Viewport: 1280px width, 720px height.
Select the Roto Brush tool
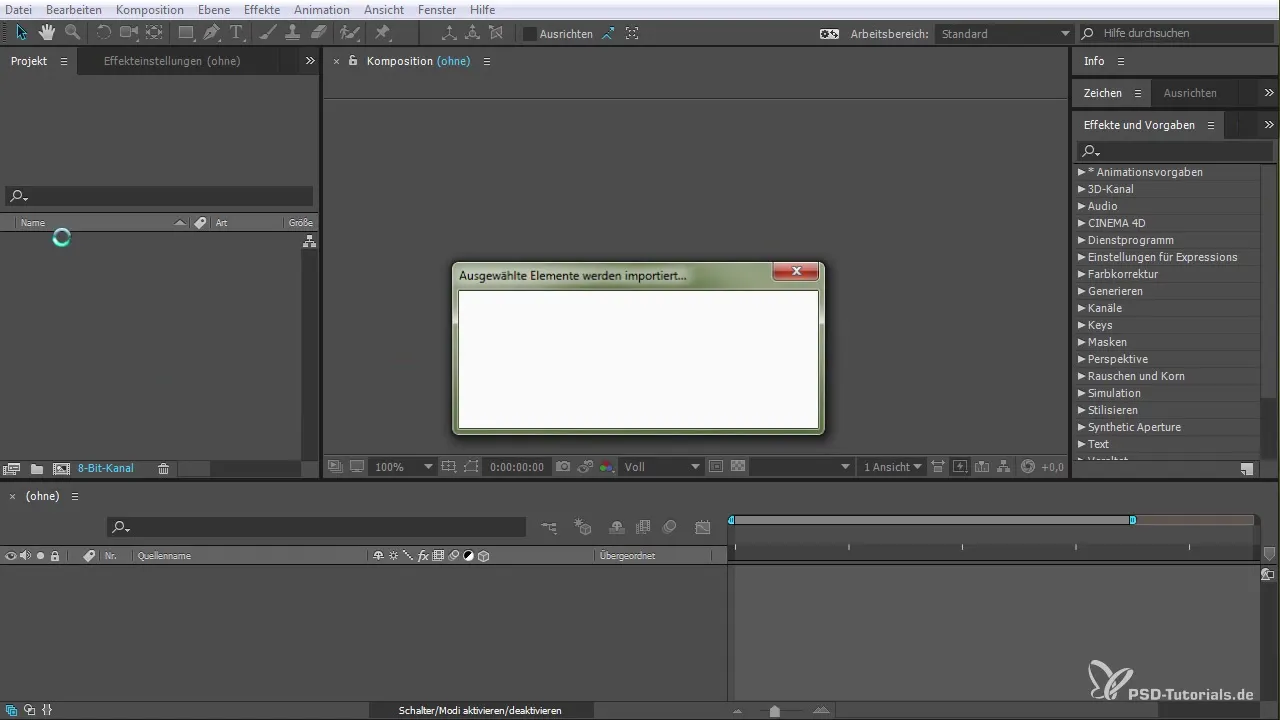point(349,33)
